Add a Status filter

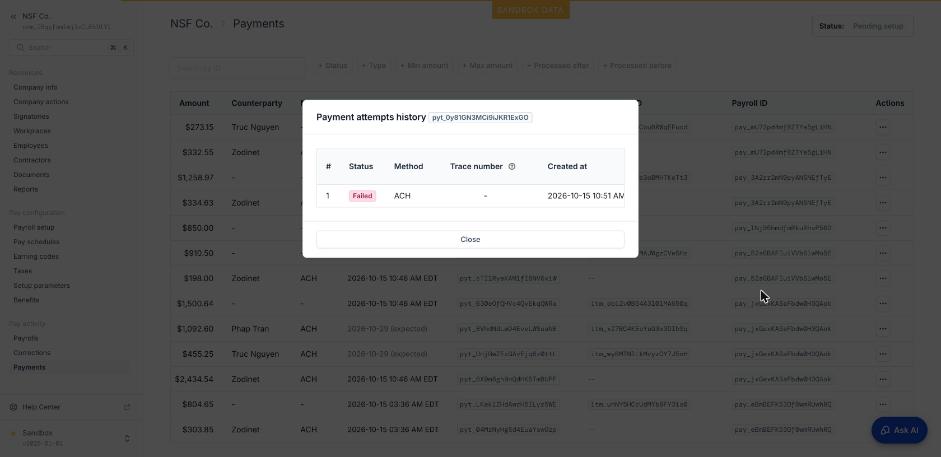point(333,65)
